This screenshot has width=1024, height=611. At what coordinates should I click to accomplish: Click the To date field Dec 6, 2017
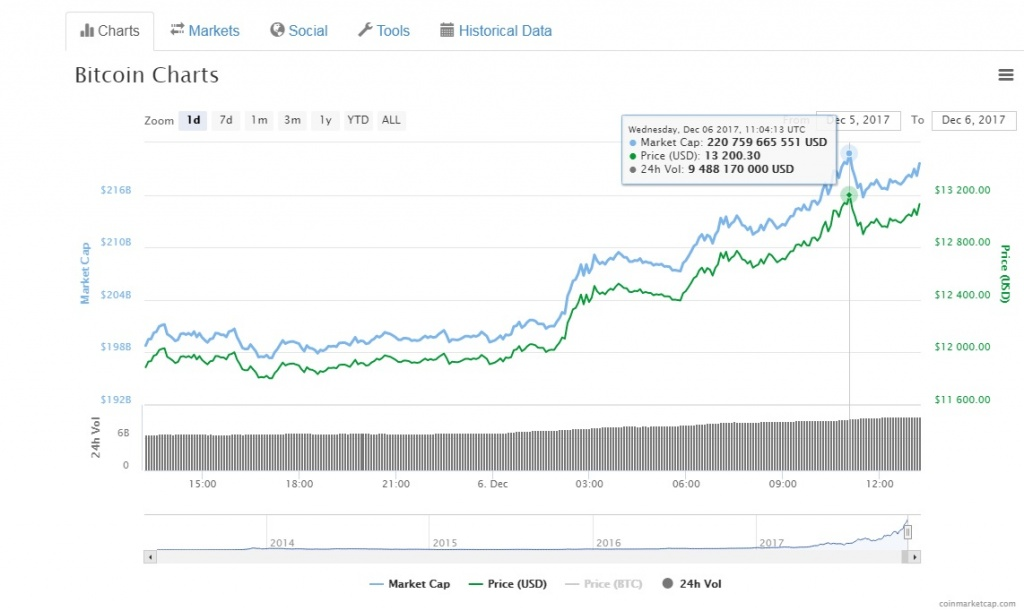[x=974, y=120]
